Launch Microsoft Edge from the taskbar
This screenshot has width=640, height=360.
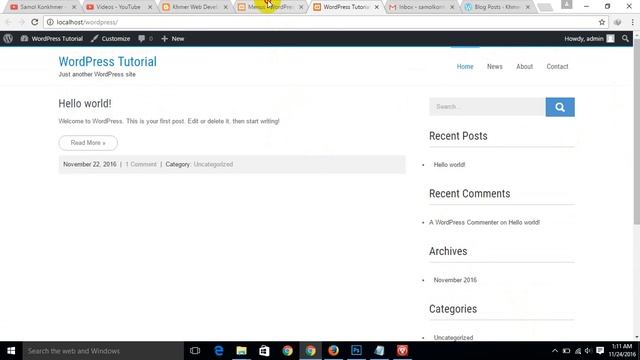219,351
